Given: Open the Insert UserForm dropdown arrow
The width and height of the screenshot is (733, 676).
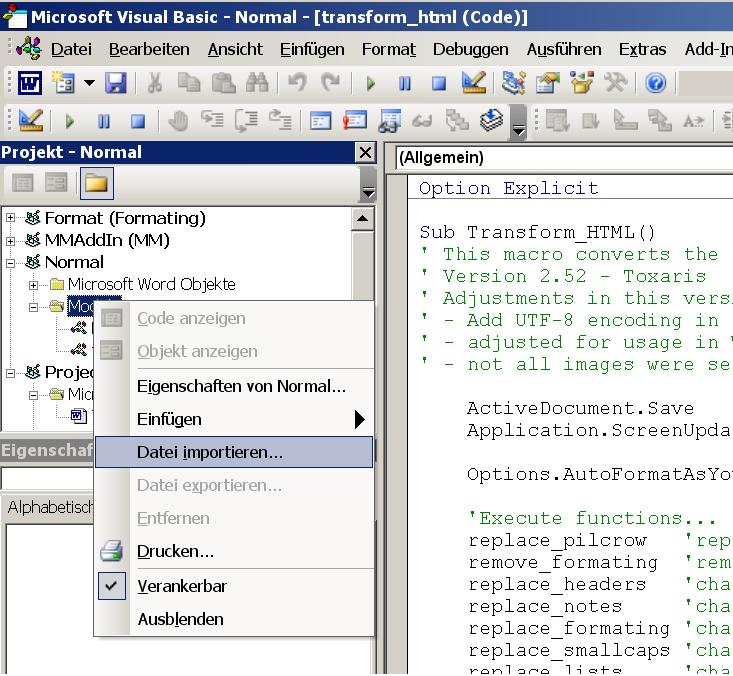Looking at the screenshot, I should tap(89, 84).
